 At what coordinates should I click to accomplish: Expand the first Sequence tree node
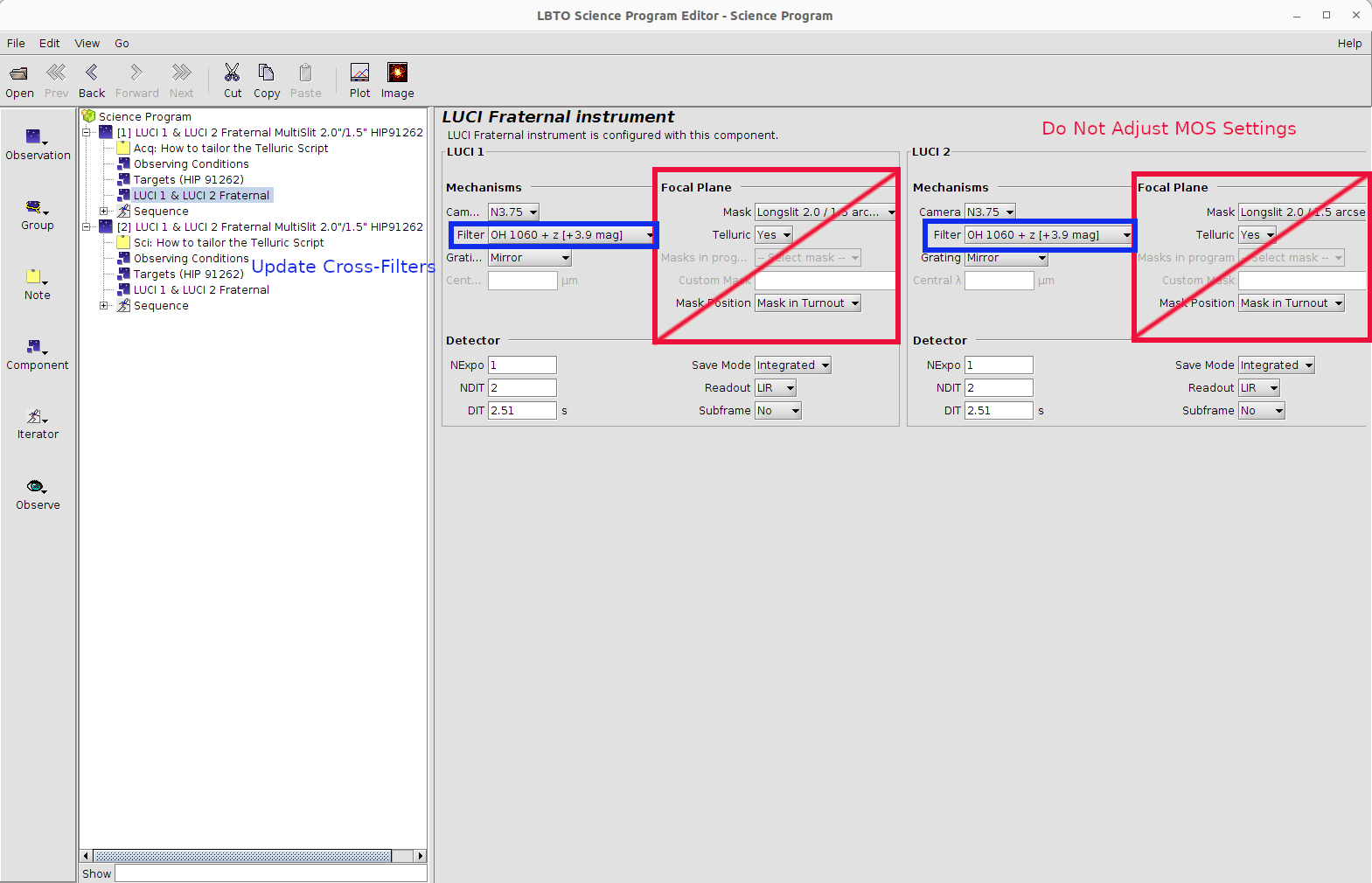click(x=104, y=212)
